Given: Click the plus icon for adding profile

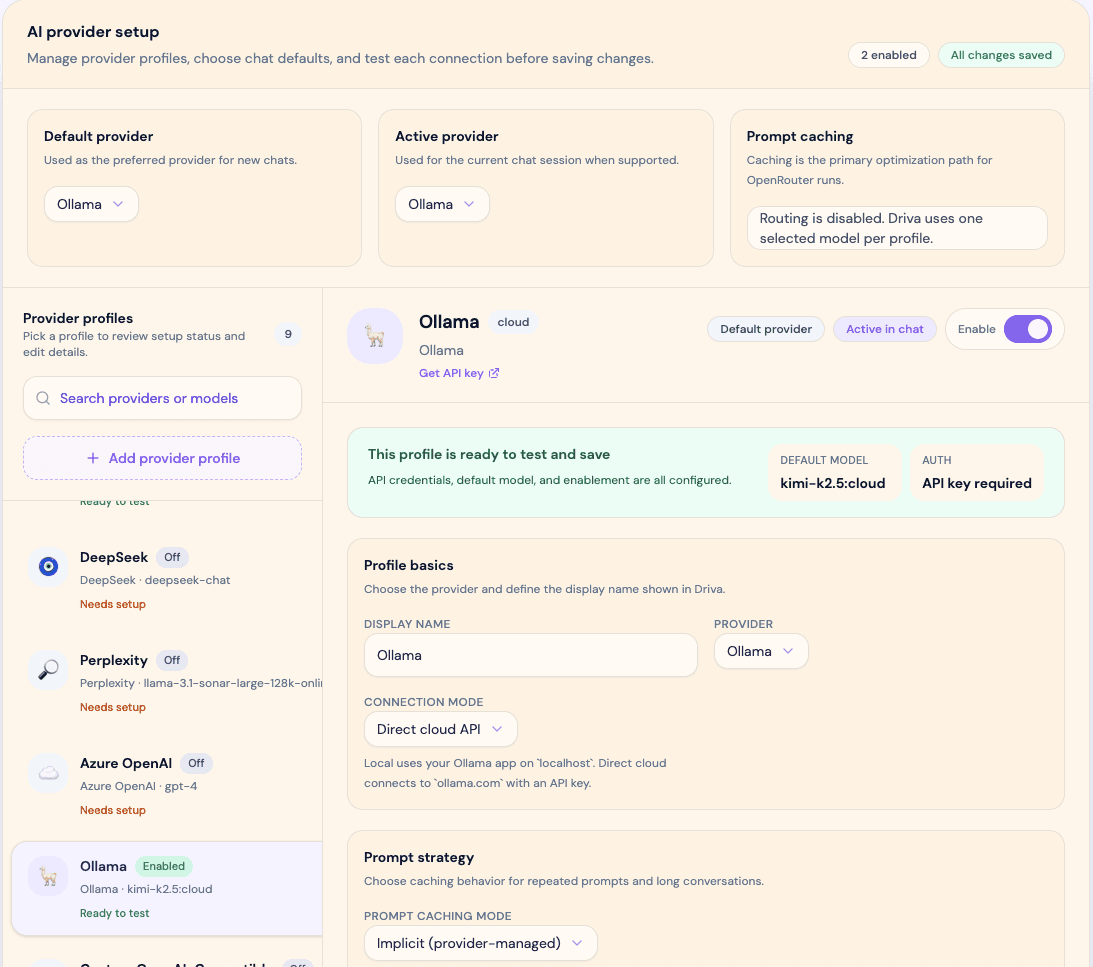Looking at the screenshot, I should 93,458.
